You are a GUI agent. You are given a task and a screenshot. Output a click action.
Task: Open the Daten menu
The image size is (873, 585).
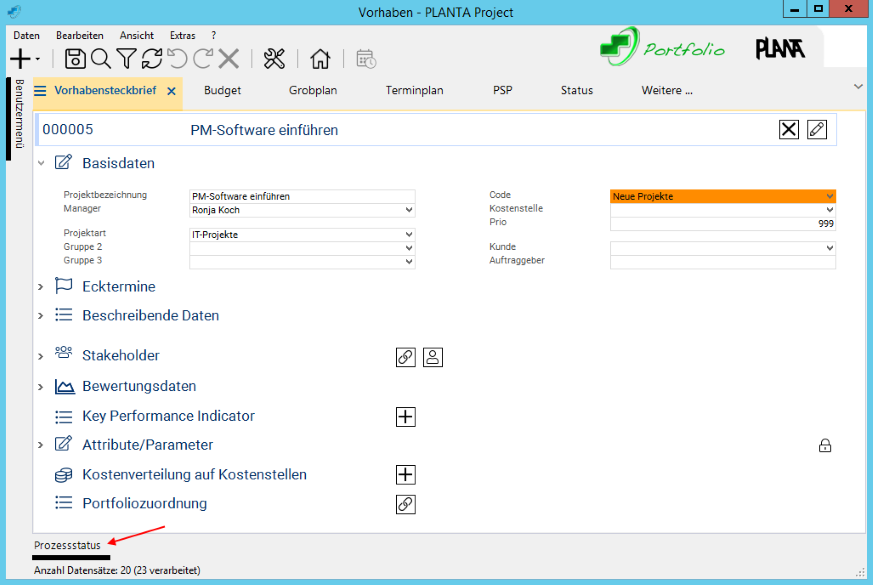(26, 35)
